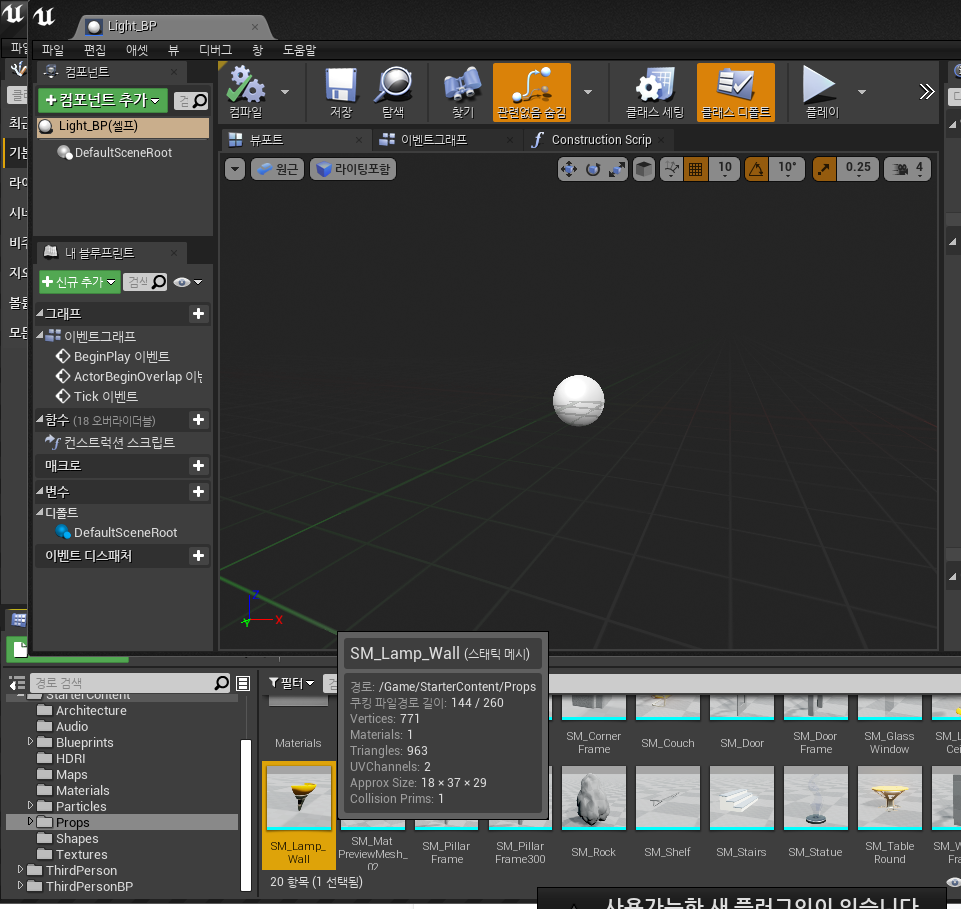Toggle world/local coordinate cube icon
The image size is (961, 909).
coord(644,169)
